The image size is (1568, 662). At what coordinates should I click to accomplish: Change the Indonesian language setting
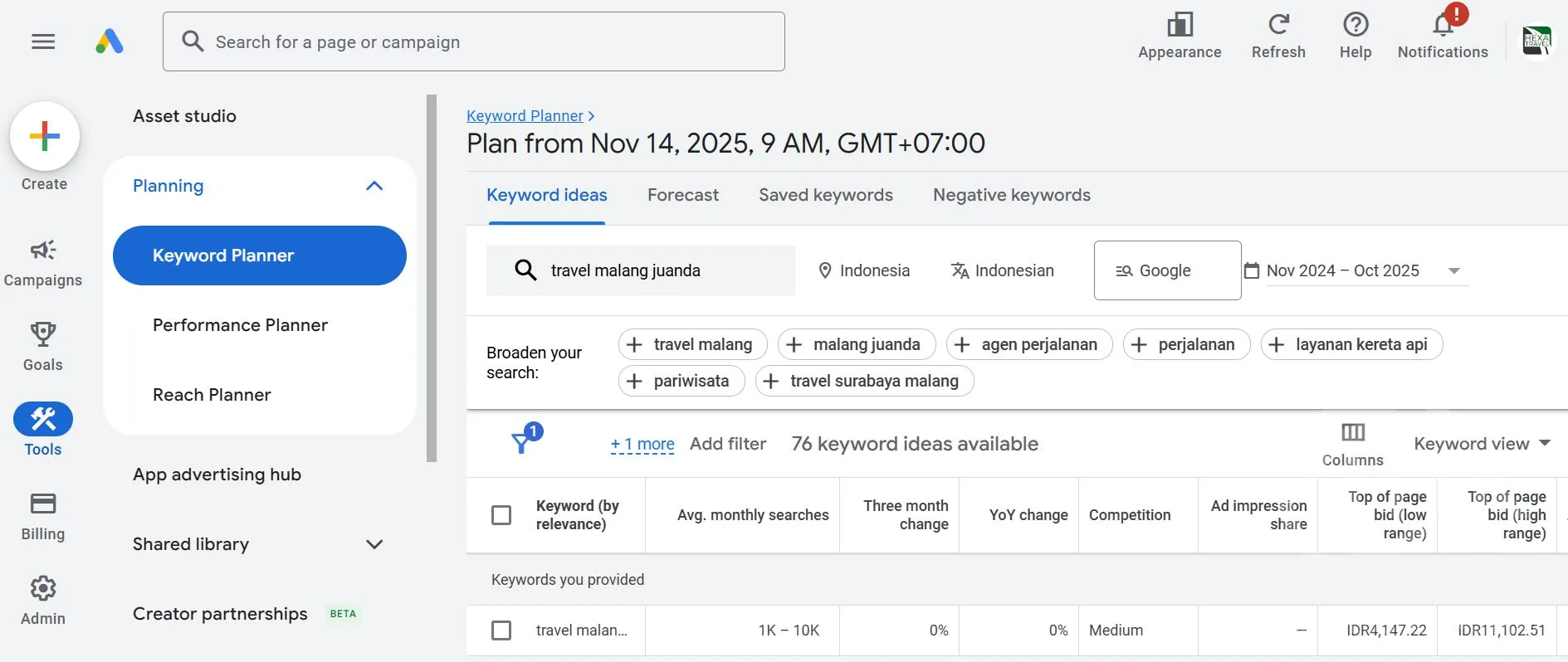pos(1003,270)
